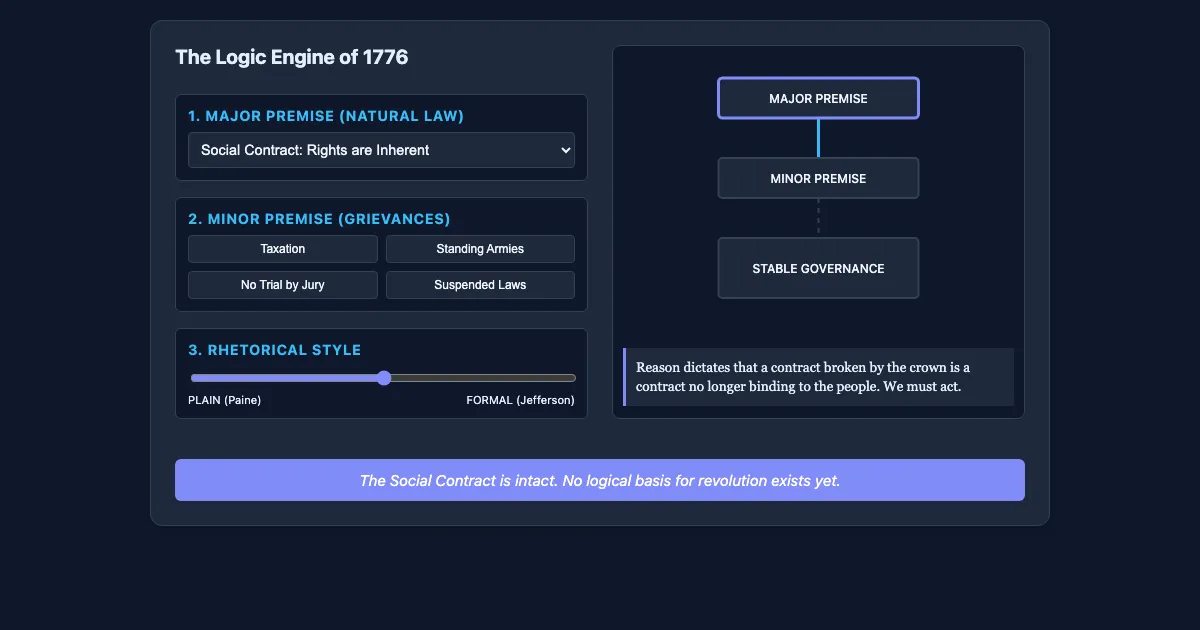Click the rhetorical style slider handle
This screenshot has width=1200, height=630.
click(384, 378)
